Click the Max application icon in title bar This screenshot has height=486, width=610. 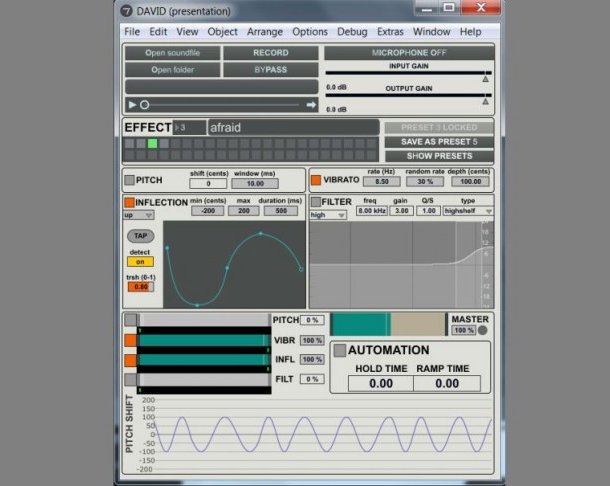pos(126,11)
